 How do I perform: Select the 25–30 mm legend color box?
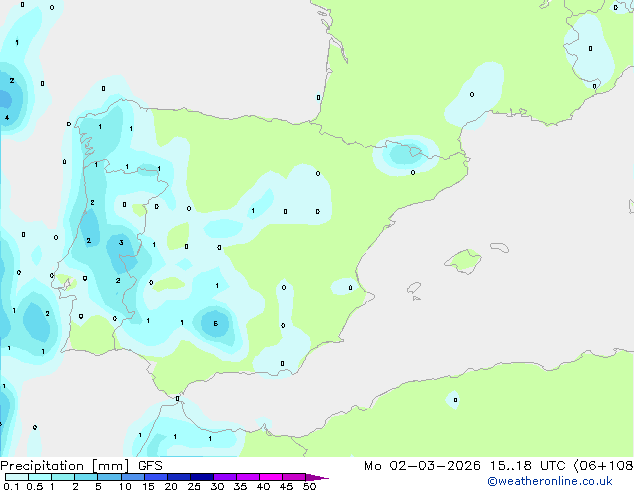pyautogui.click(x=202, y=477)
